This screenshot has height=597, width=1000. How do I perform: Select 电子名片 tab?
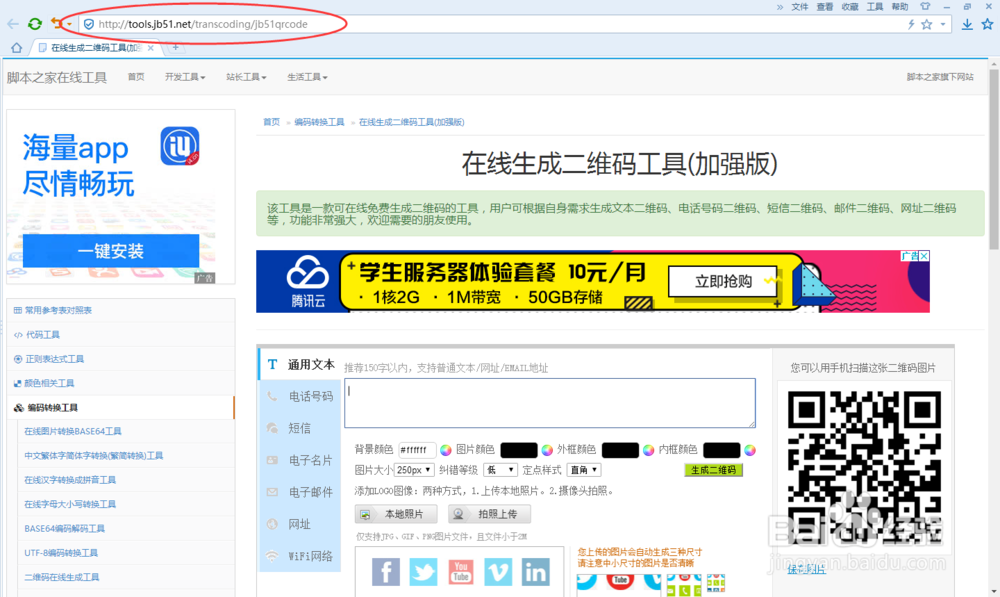(300, 460)
